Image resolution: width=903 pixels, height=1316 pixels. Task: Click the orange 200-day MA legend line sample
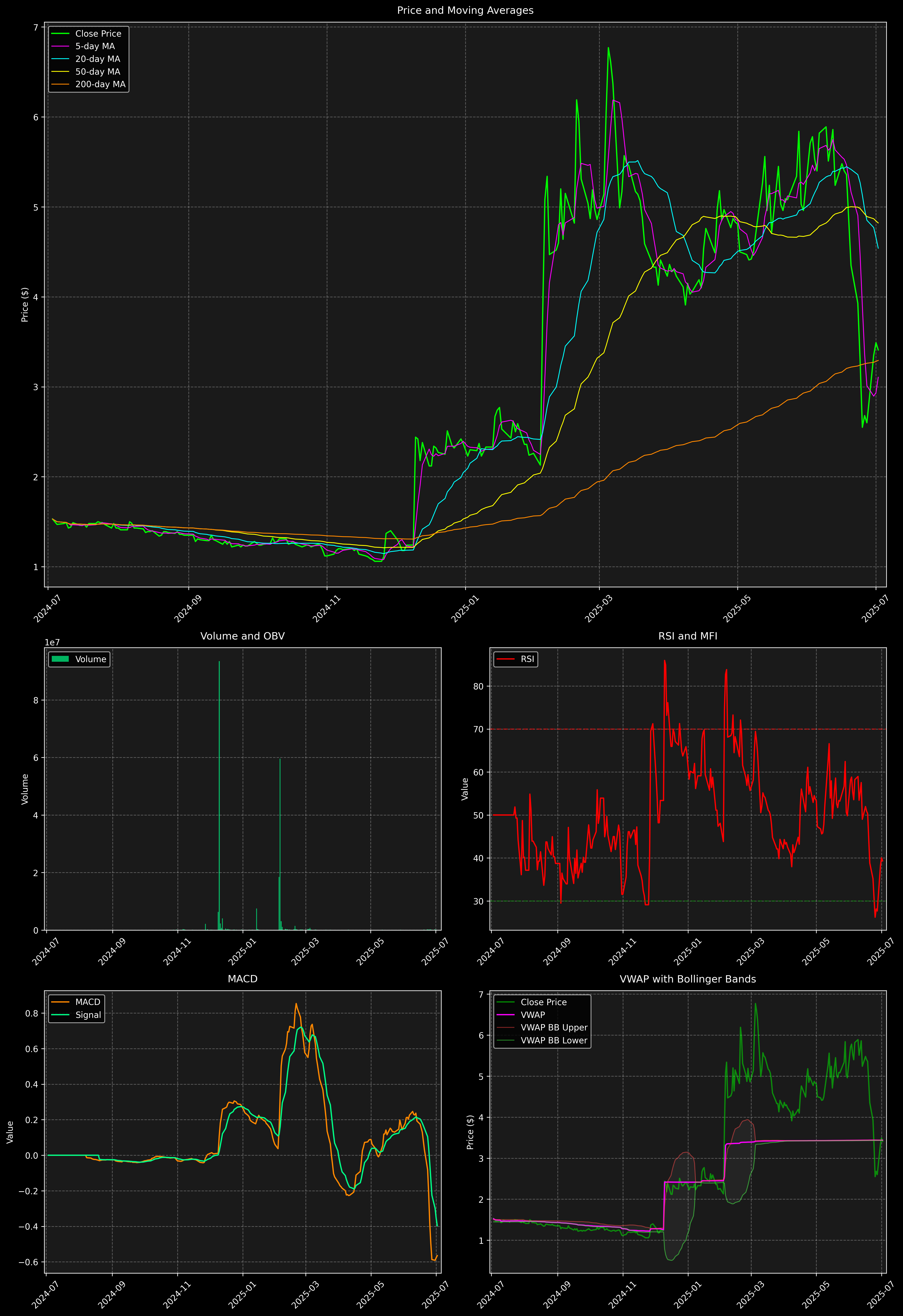pyautogui.click(x=61, y=84)
